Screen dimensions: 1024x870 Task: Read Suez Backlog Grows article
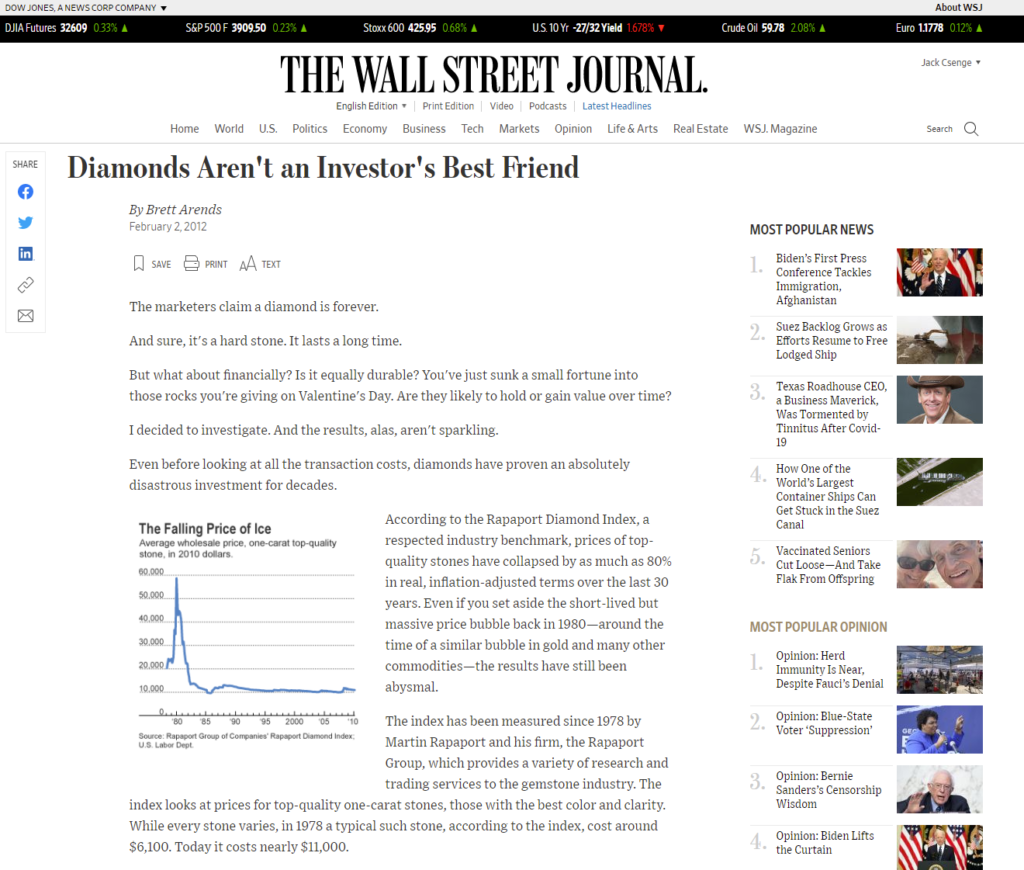click(x=831, y=340)
